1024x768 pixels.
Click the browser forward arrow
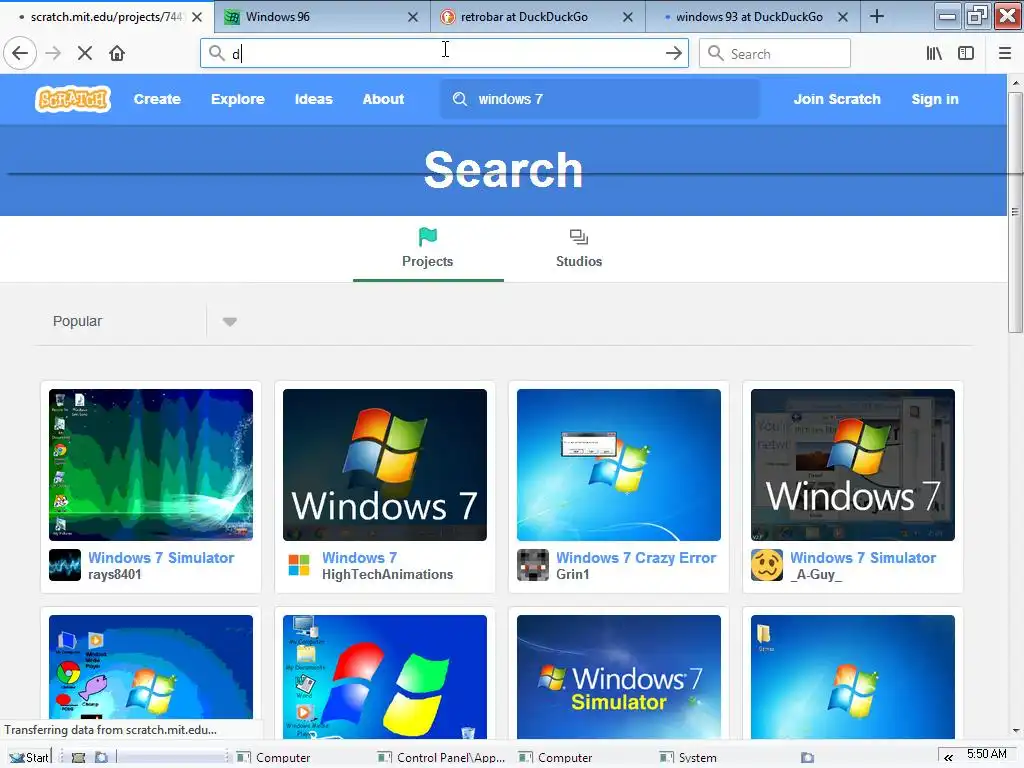[53, 53]
